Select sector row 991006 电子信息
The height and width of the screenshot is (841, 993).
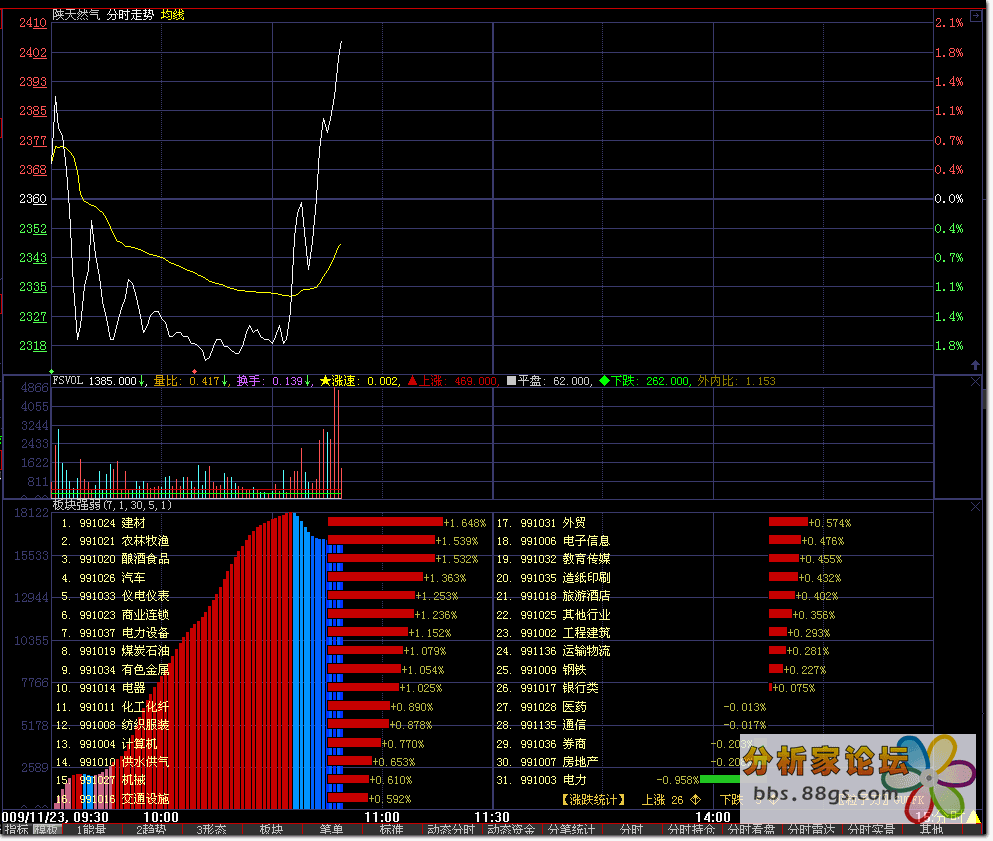point(553,541)
